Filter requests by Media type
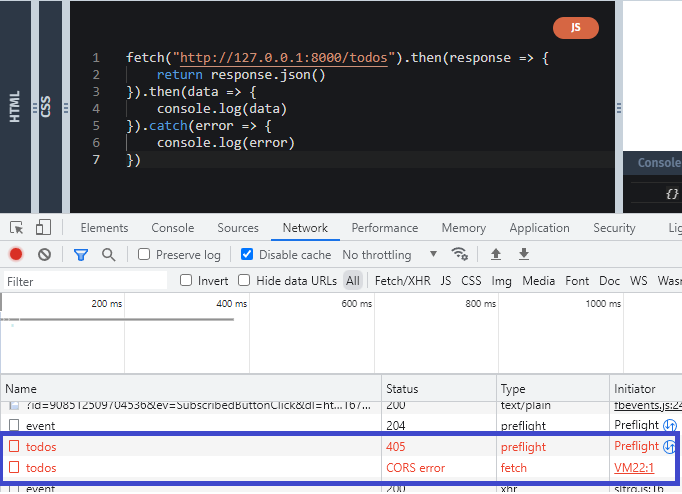This screenshot has height=494, width=682. tap(538, 281)
